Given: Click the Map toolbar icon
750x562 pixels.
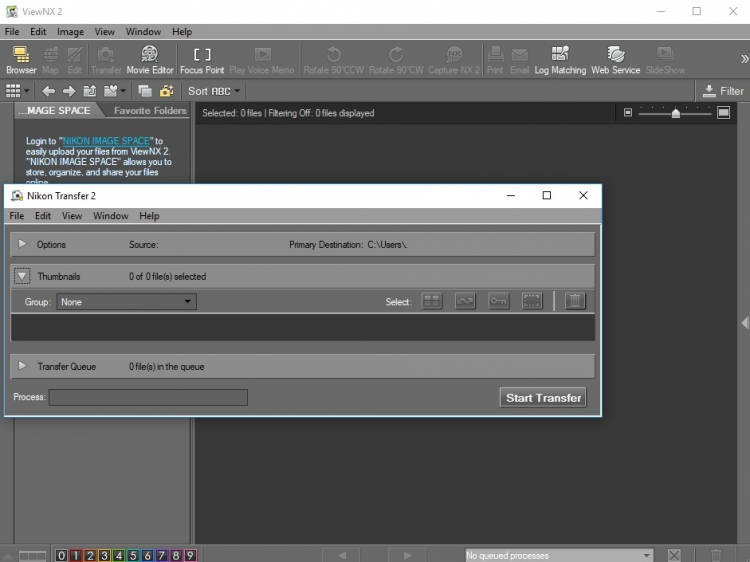Looking at the screenshot, I should click(x=50, y=60).
